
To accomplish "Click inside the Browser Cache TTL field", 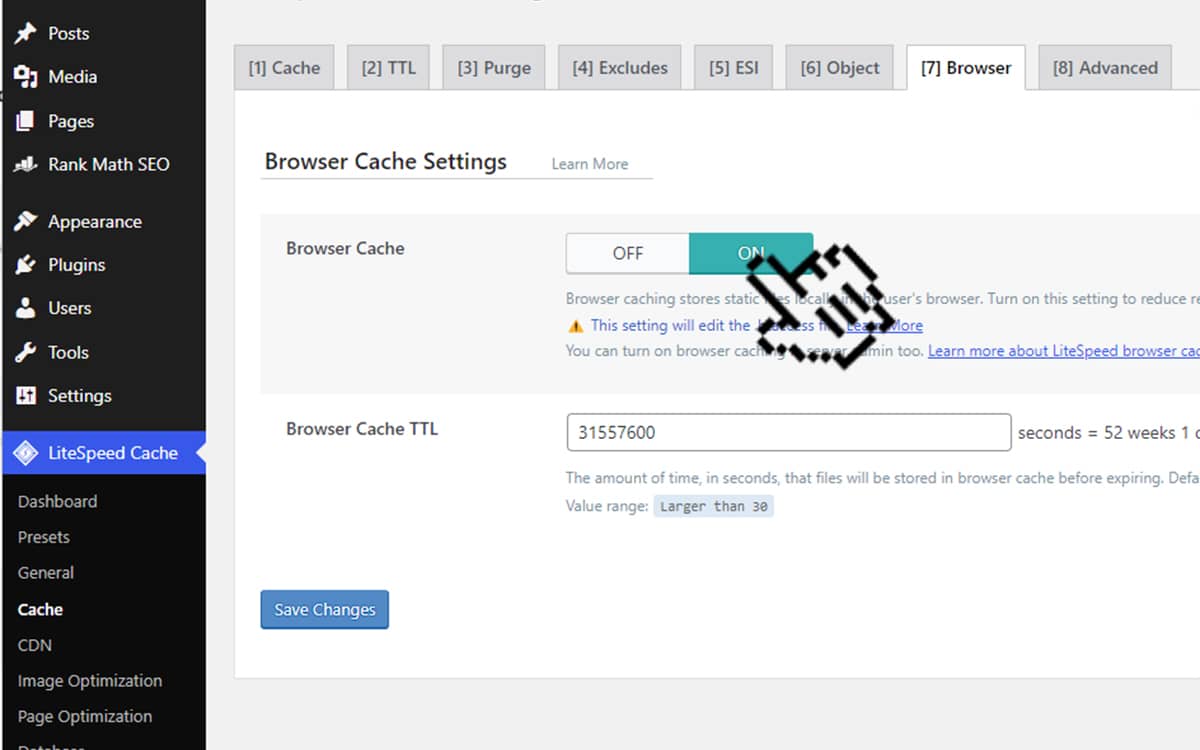I will pos(788,432).
